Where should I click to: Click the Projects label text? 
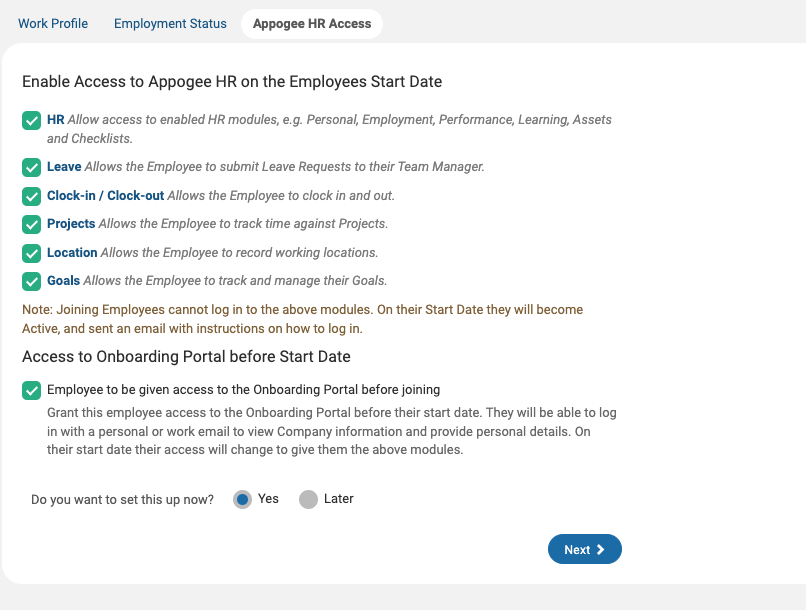pos(73,224)
